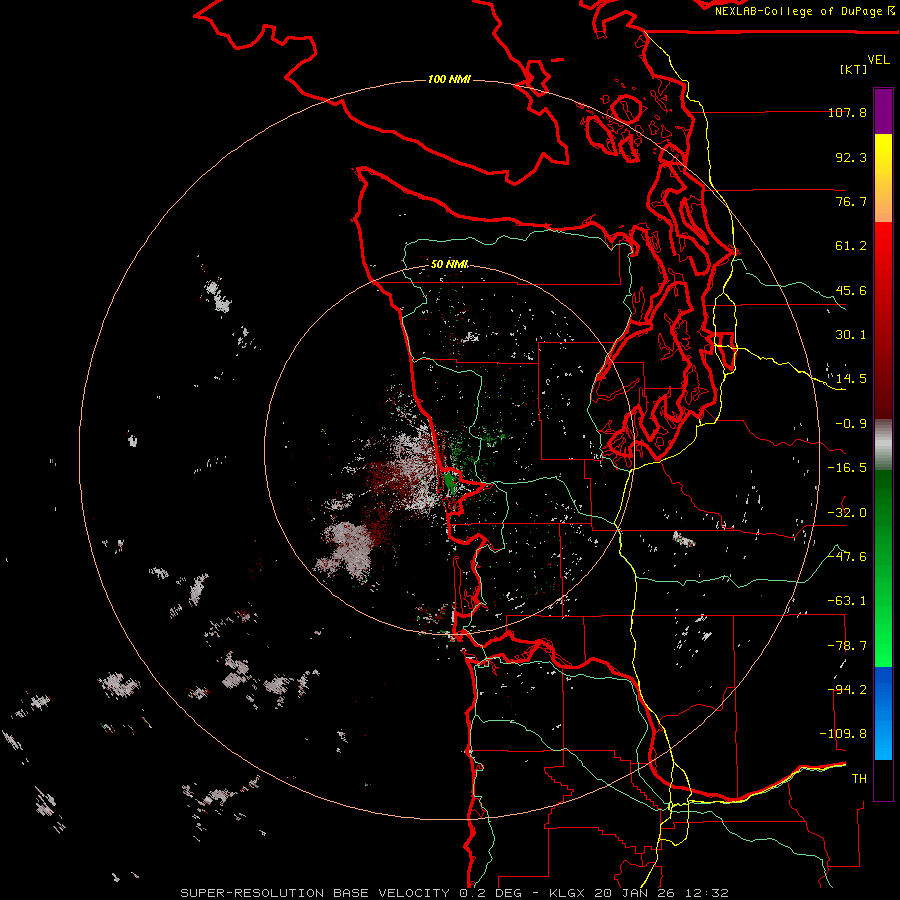The image size is (900, 900).
Task: Select the 61.2 value on the velocity scale
Action: [x=851, y=246]
